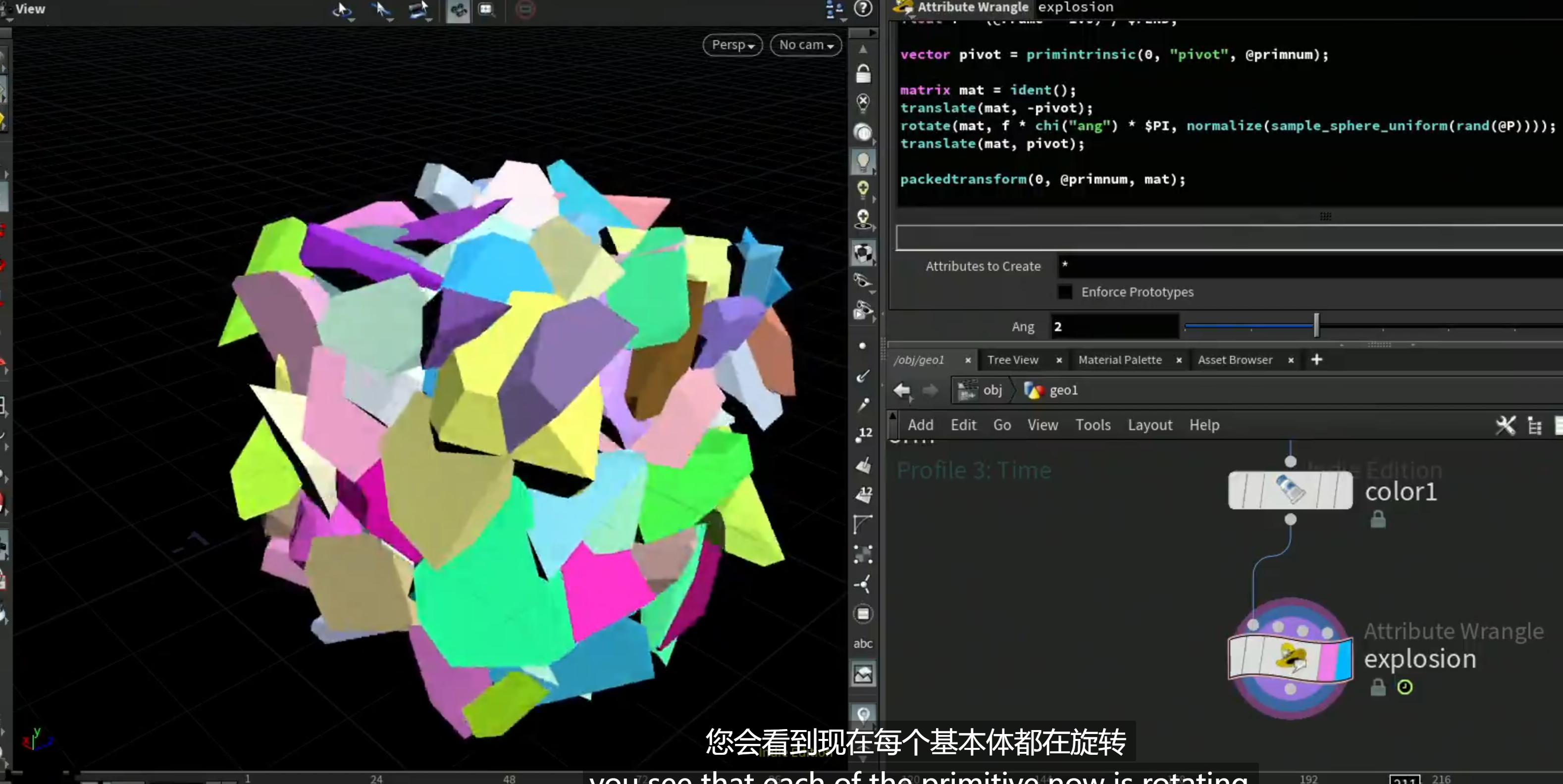The height and width of the screenshot is (784, 1563).
Task: Click the wrench and screwdriver icon
Action: (1506, 426)
